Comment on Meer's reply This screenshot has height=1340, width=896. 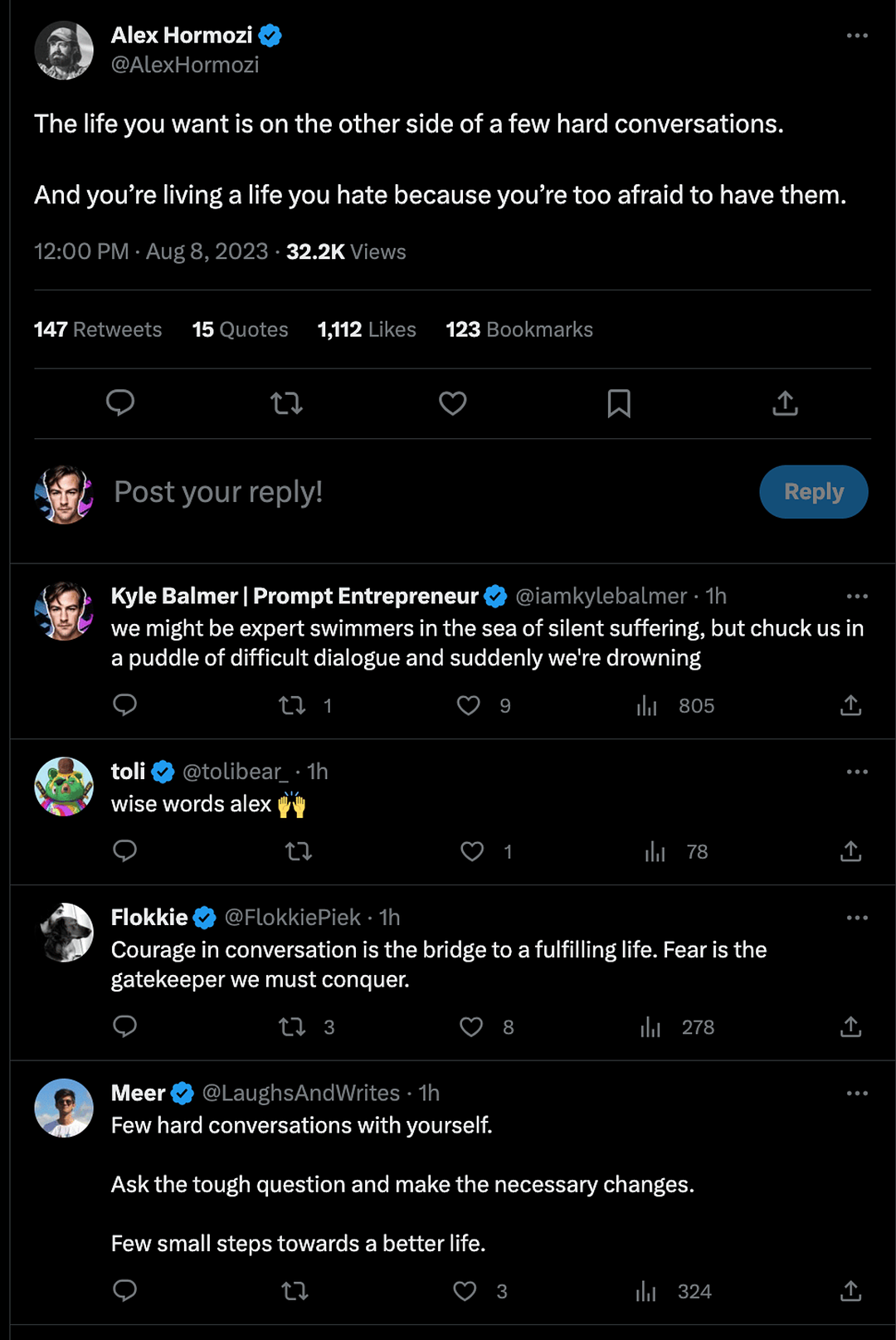124,1291
